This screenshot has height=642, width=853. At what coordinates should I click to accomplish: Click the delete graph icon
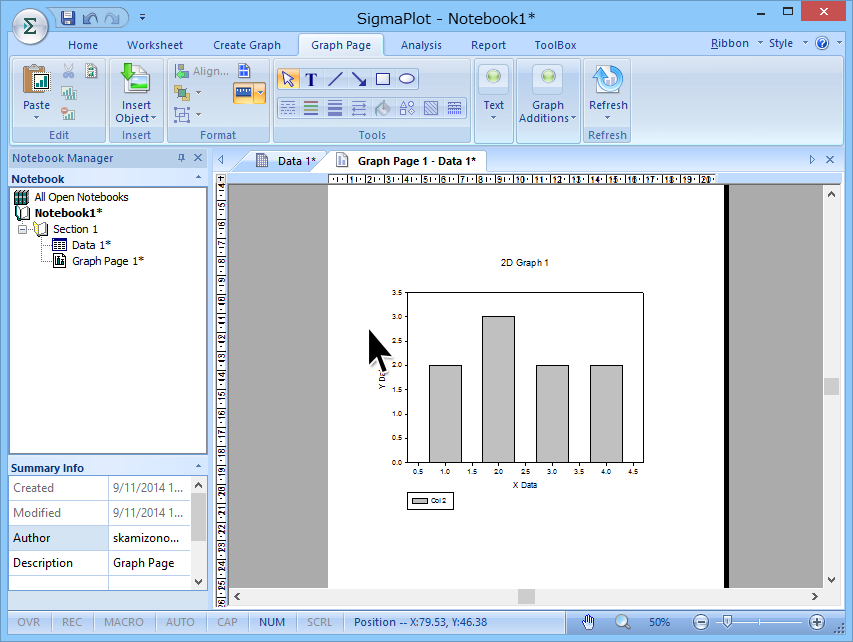click(x=68, y=114)
